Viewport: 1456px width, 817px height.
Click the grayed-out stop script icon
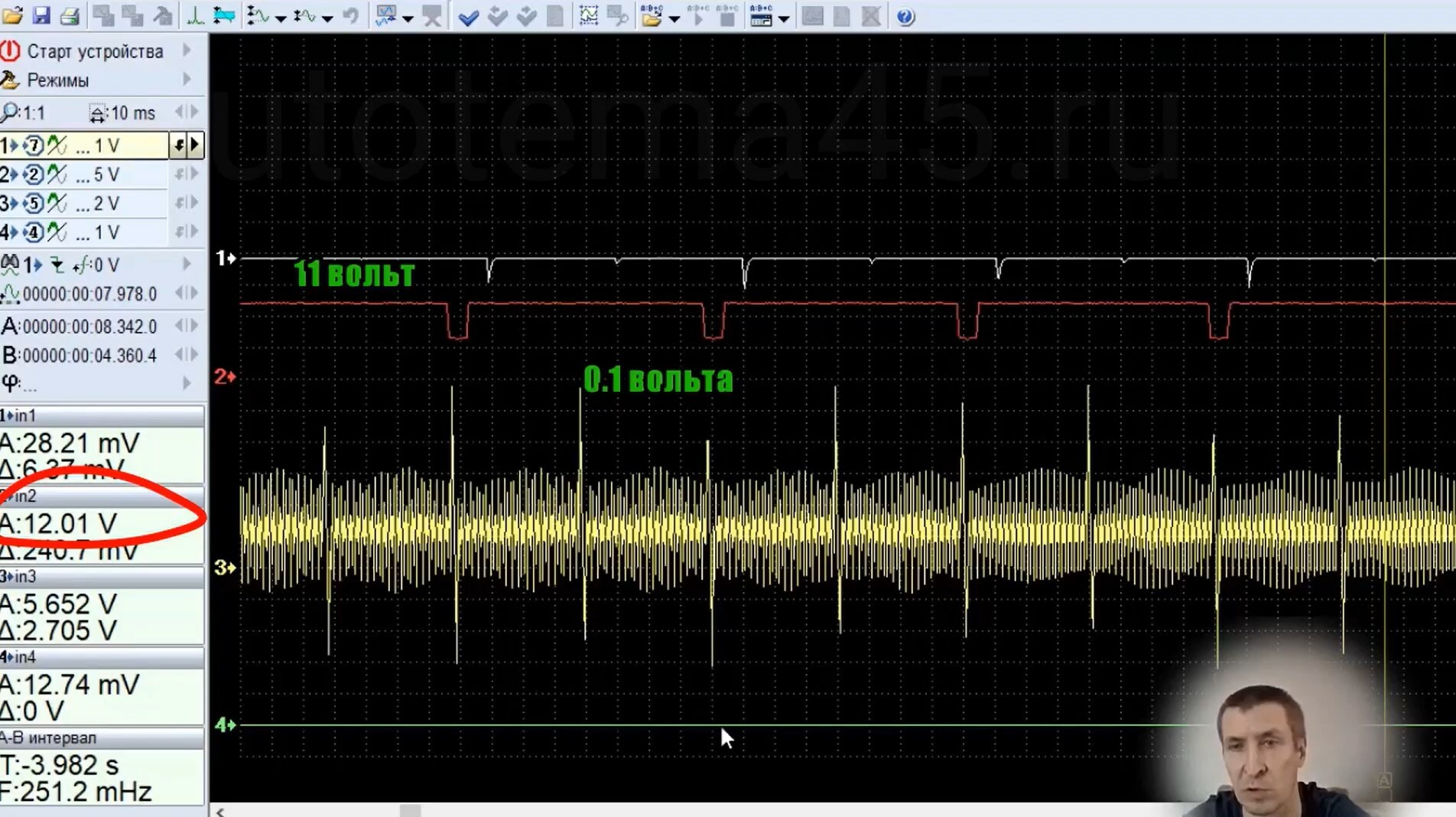(x=726, y=15)
